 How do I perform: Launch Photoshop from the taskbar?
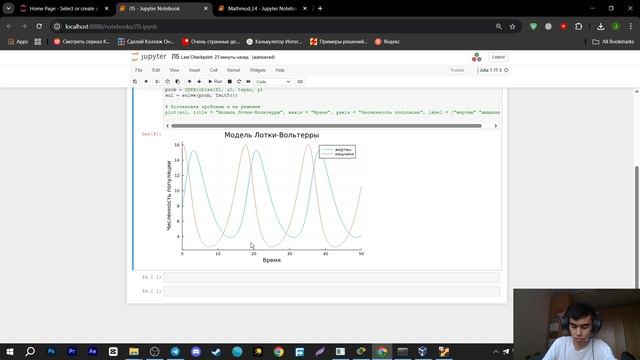coord(51,351)
